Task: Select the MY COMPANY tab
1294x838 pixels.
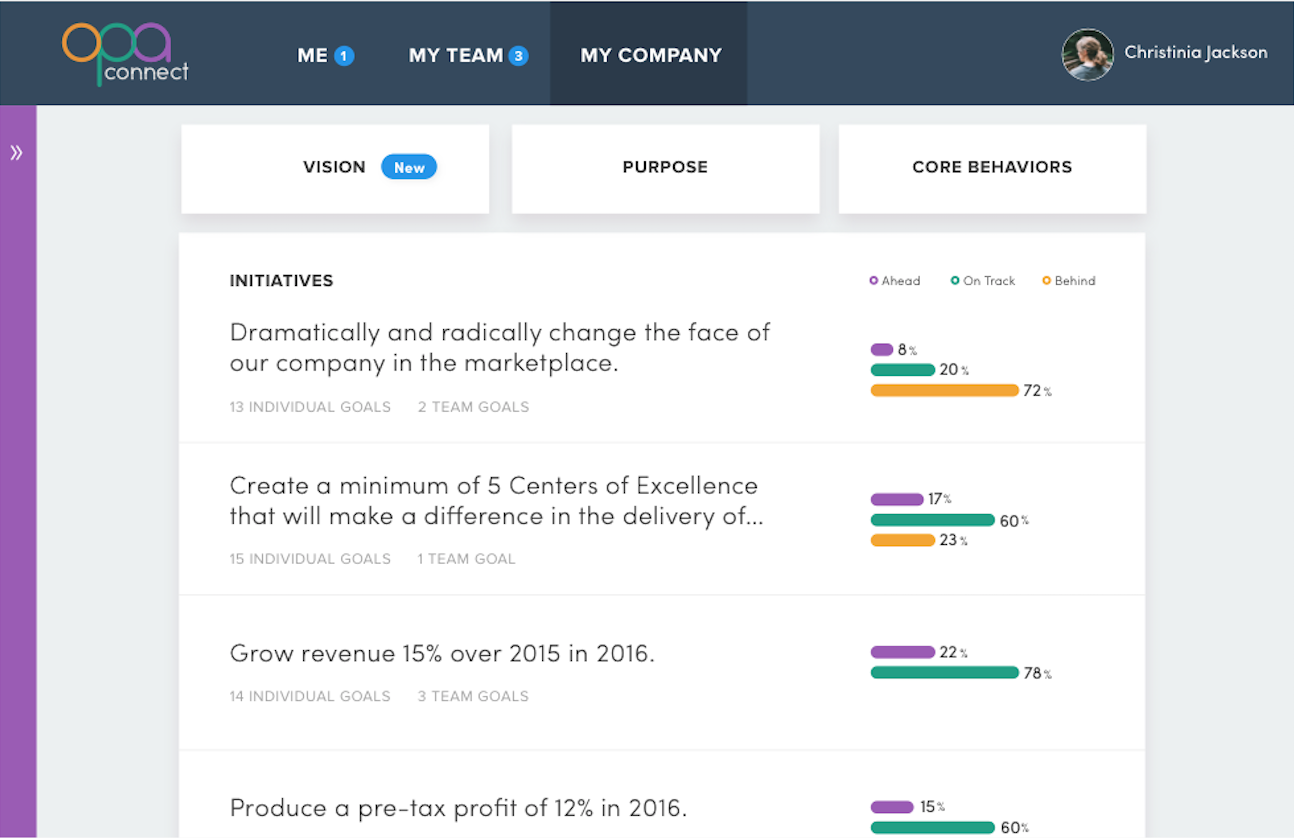Action: 651,56
